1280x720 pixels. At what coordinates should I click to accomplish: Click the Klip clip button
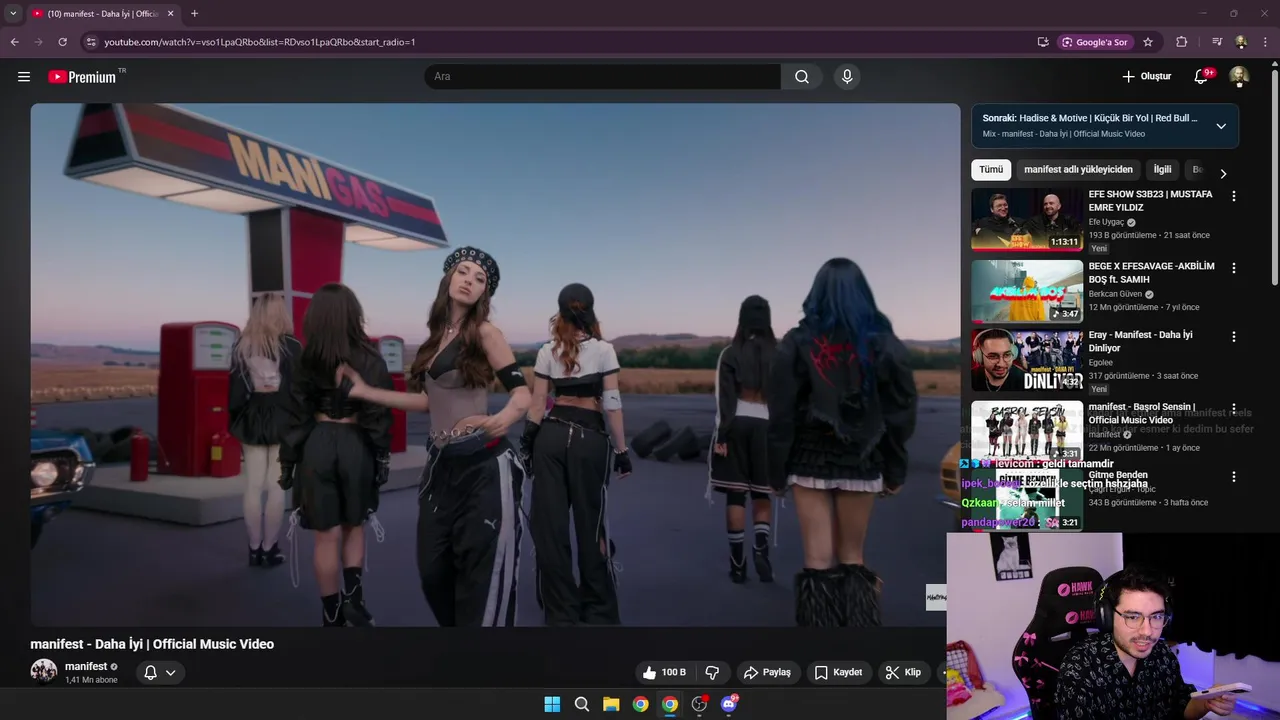tap(903, 672)
